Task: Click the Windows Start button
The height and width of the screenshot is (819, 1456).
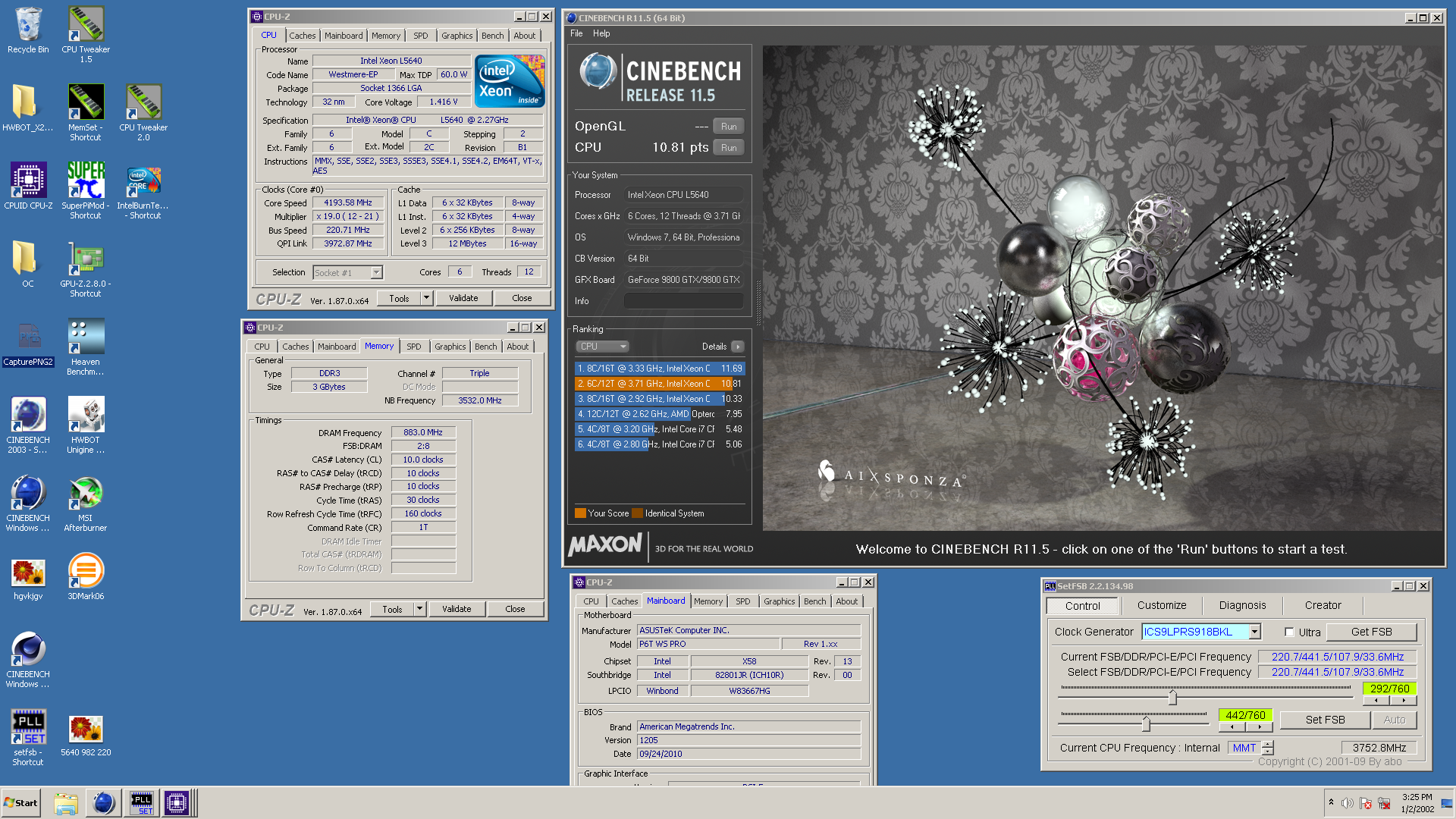Action: (x=20, y=803)
